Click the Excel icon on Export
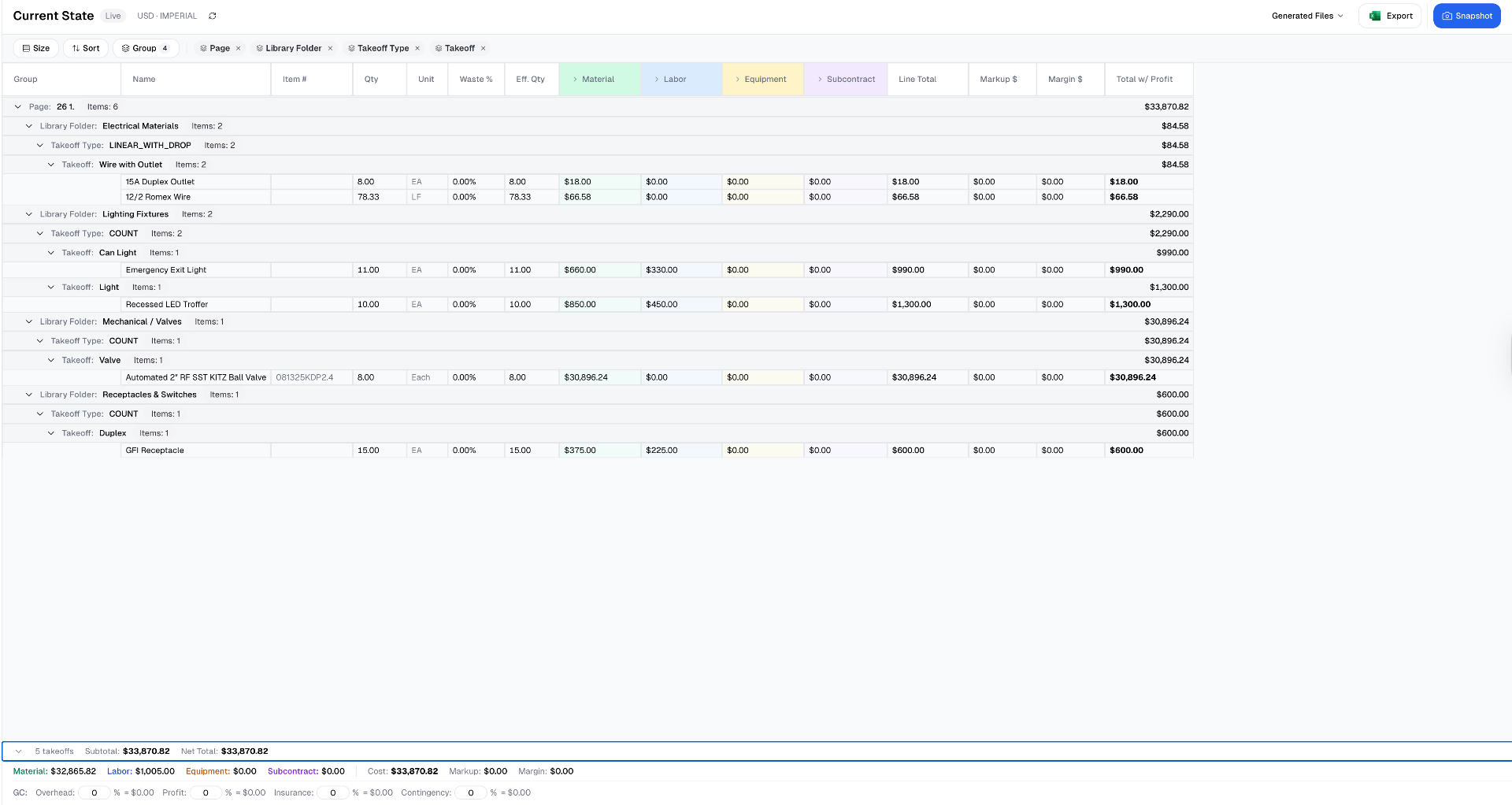Viewport: 1512px width, 805px height. tap(1375, 16)
